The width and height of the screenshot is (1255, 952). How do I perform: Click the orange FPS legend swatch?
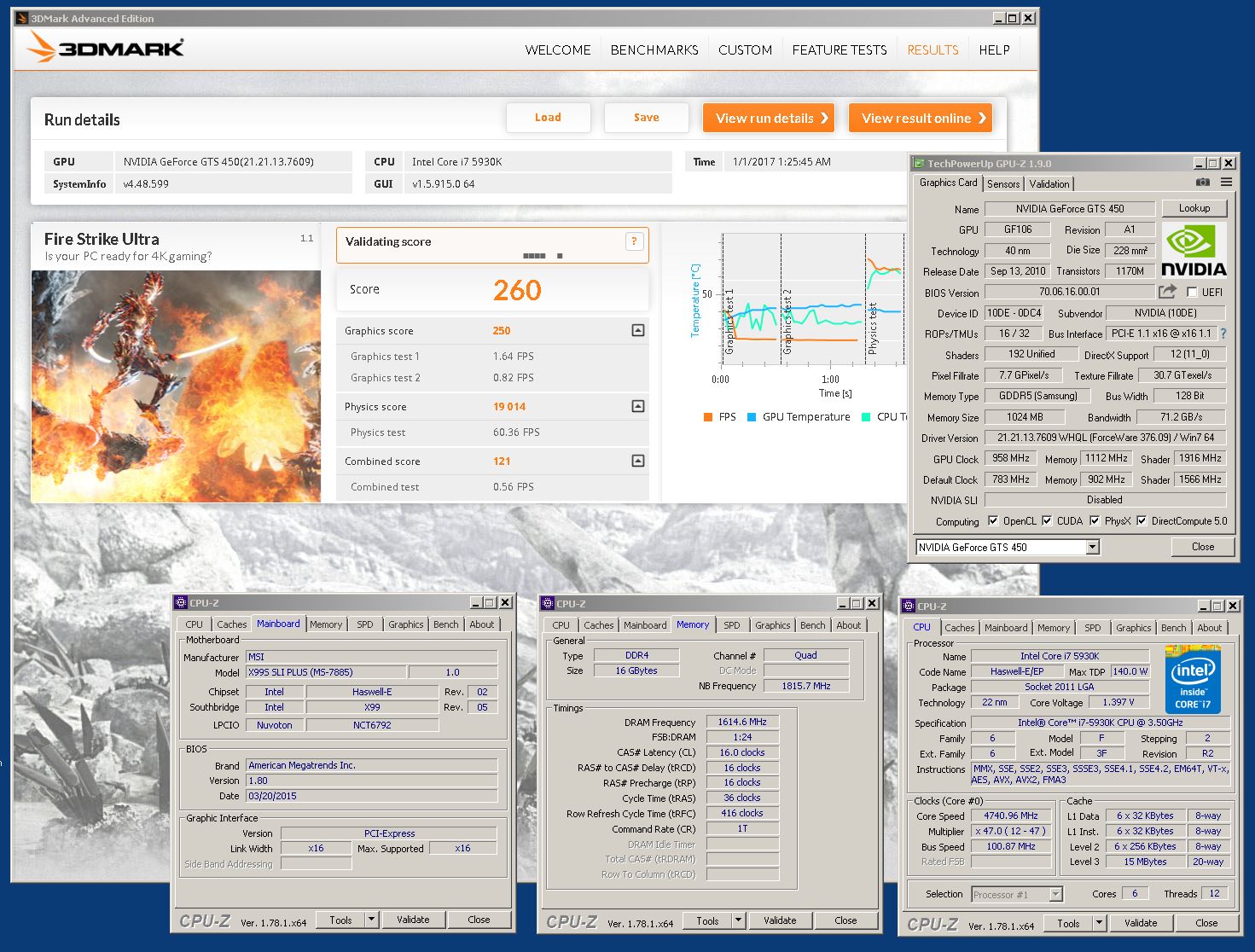coord(708,417)
